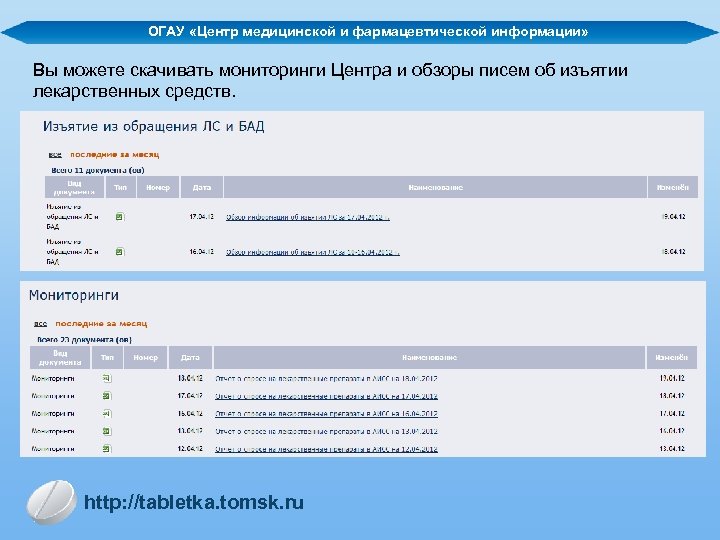Viewport: 720px width, 540px height.
Task: Open Excel file icon for 17.04.12 withdrawal review
Action: pos(120,216)
